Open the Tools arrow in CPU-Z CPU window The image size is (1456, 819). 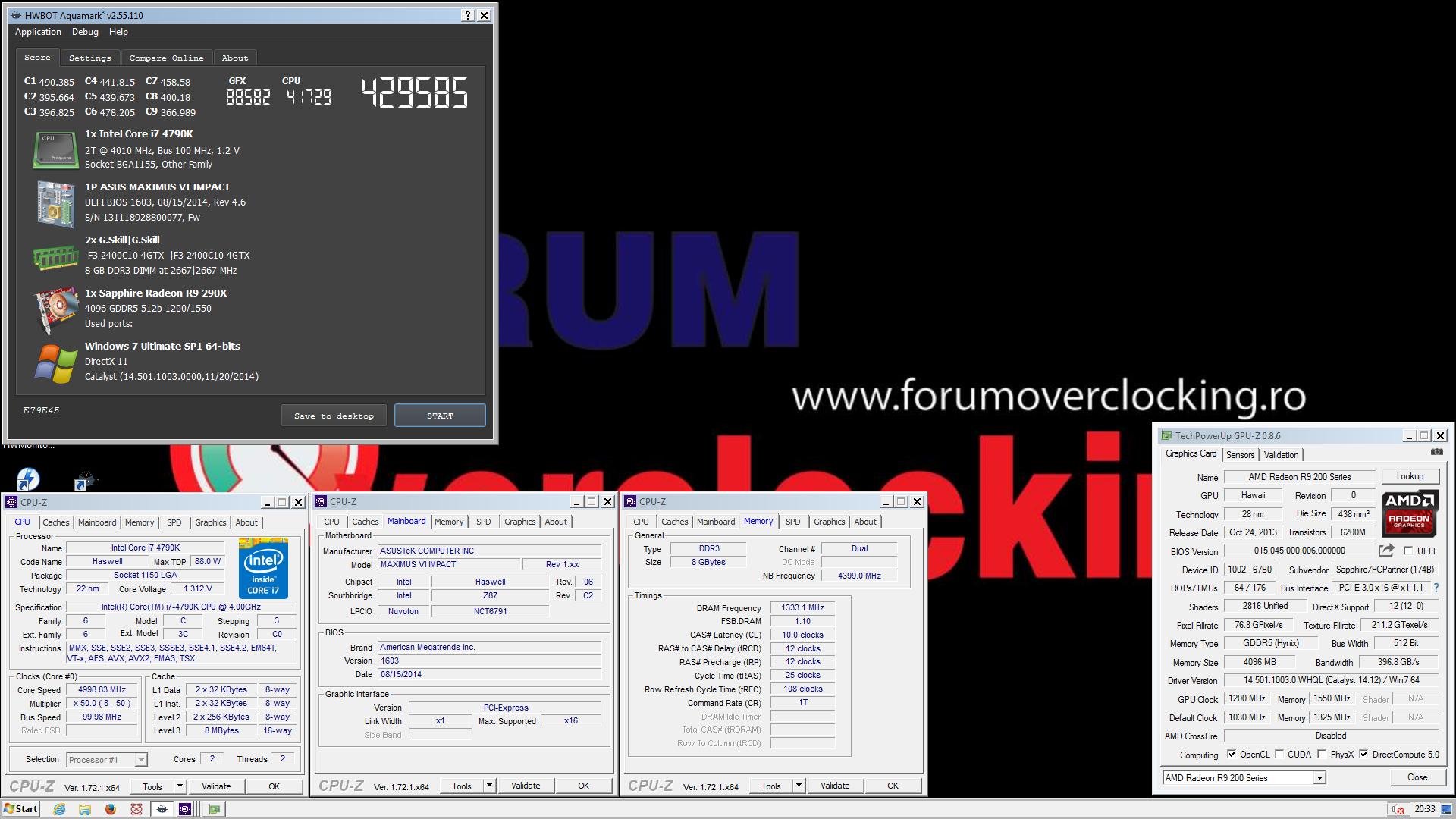tap(180, 786)
